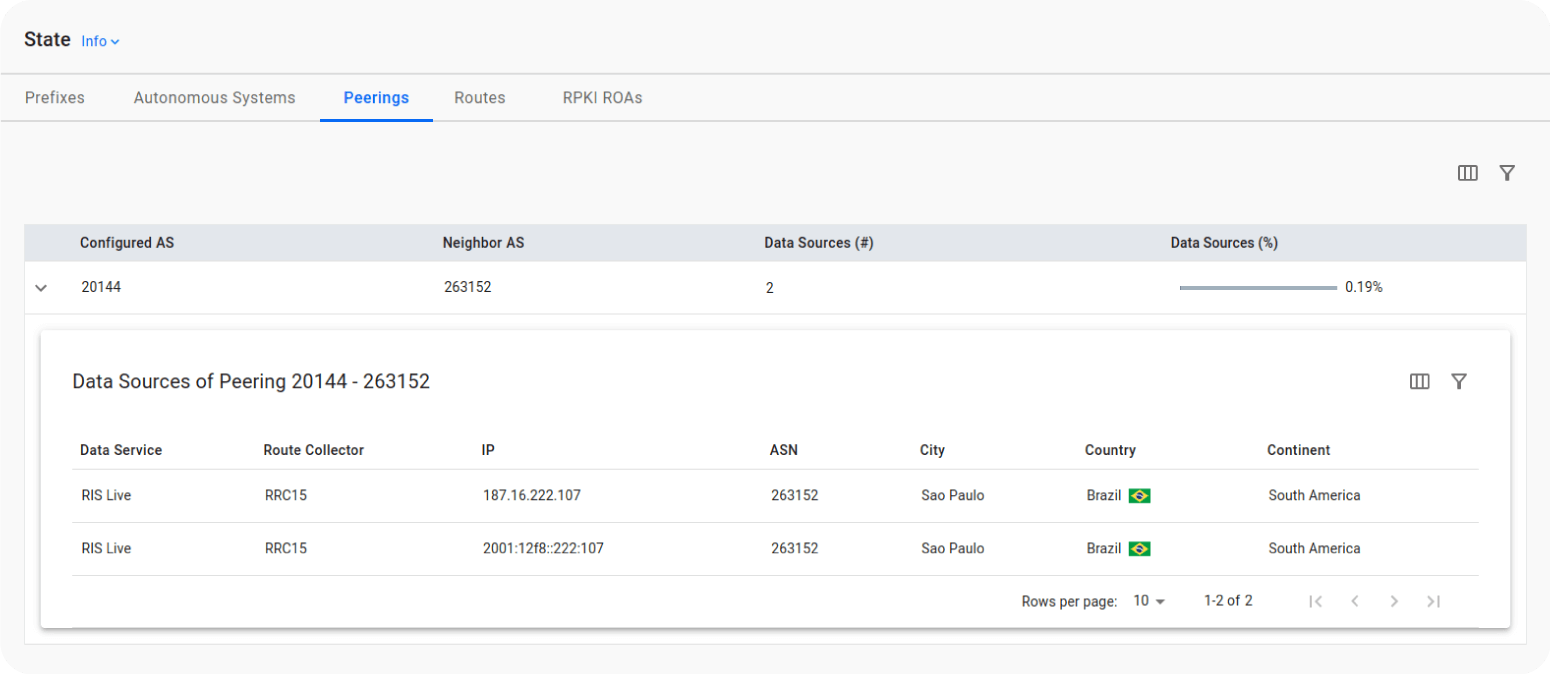This screenshot has width=1550, height=674.
Task: Open the Autonomous Systems tab
Action: point(214,98)
